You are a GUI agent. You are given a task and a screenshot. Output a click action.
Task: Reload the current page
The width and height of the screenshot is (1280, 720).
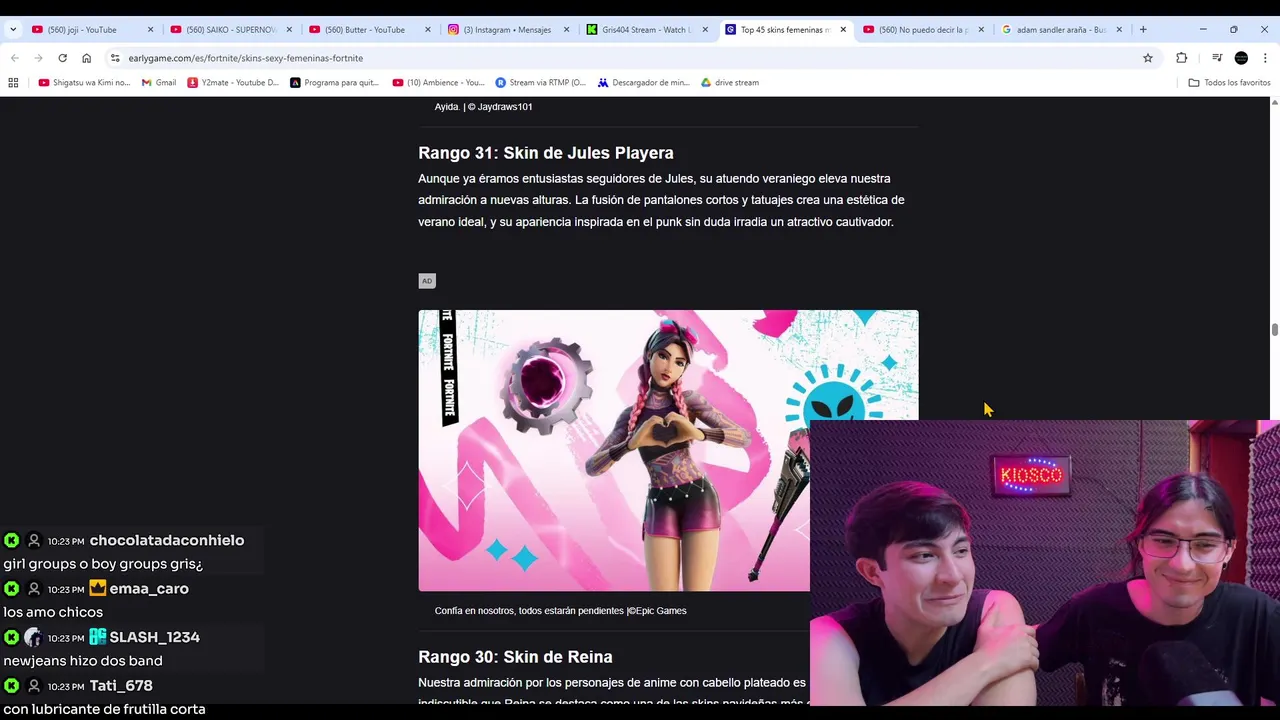click(63, 58)
